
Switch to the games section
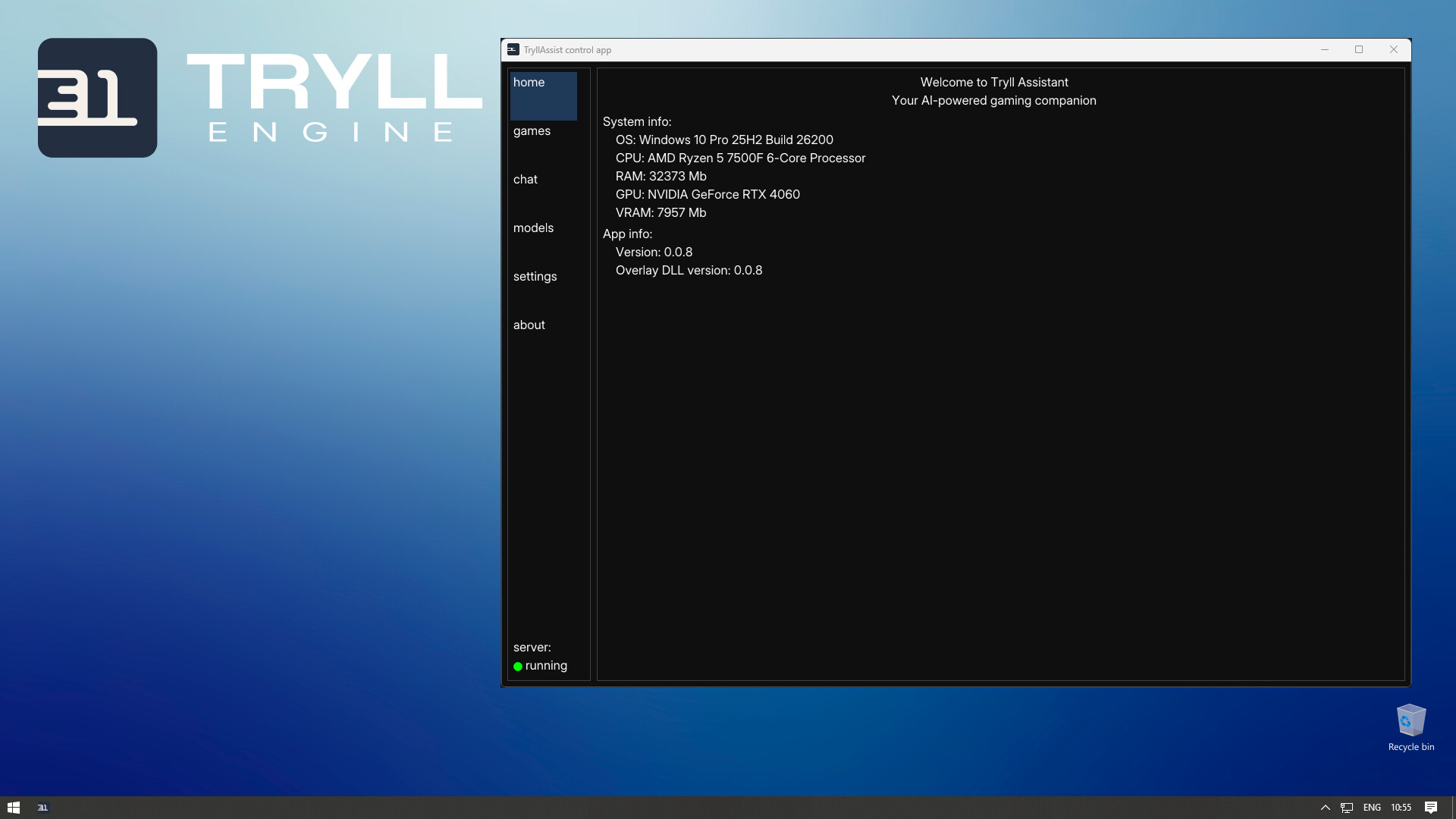[x=532, y=130]
